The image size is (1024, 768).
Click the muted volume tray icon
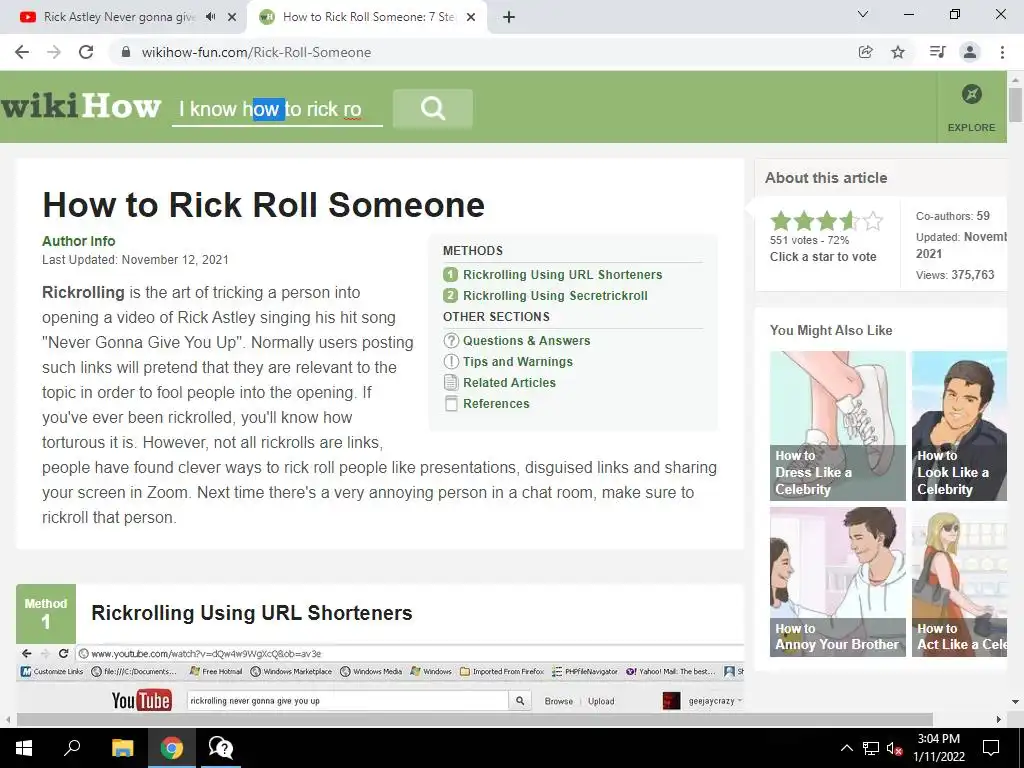(895, 748)
